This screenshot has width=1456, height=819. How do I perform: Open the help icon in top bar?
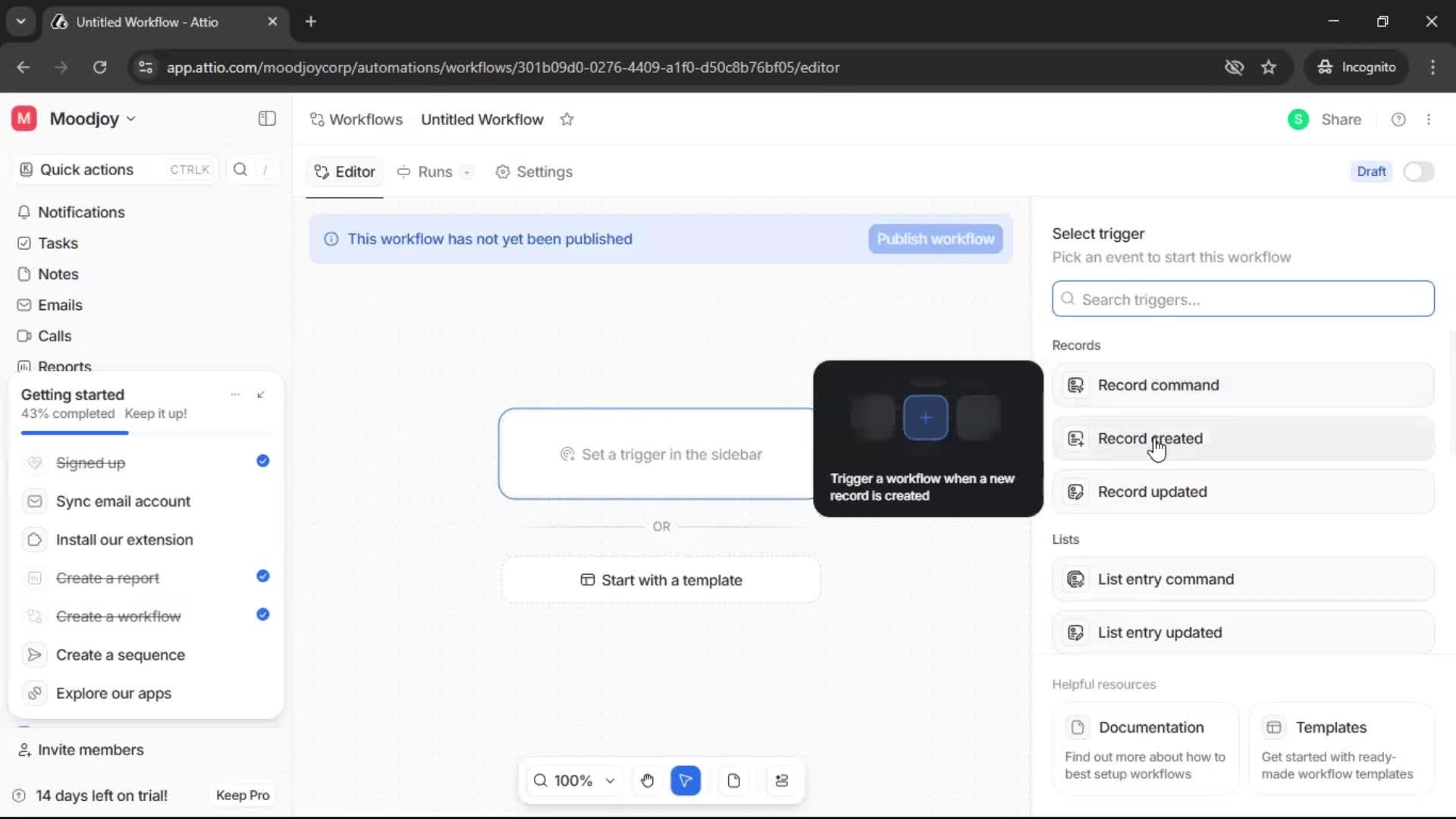pyautogui.click(x=1398, y=119)
